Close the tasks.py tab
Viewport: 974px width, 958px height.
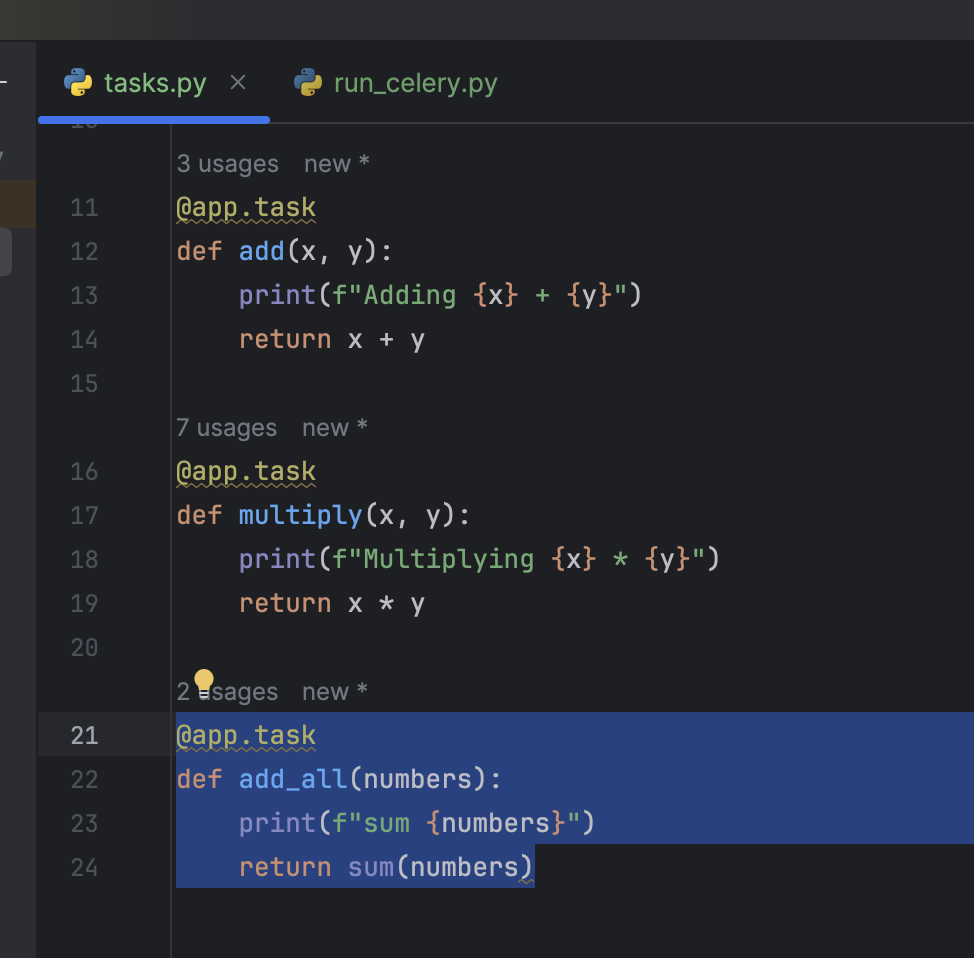[x=238, y=82]
